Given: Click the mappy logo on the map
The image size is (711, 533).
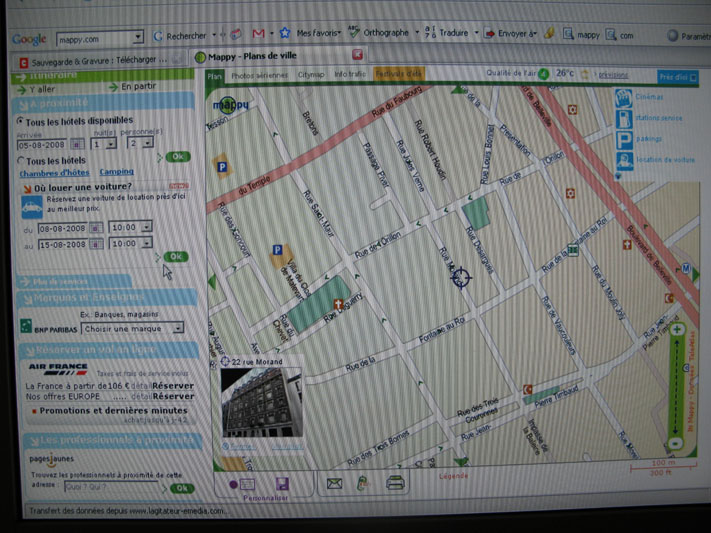Looking at the screenshot, I should [230, 105].
